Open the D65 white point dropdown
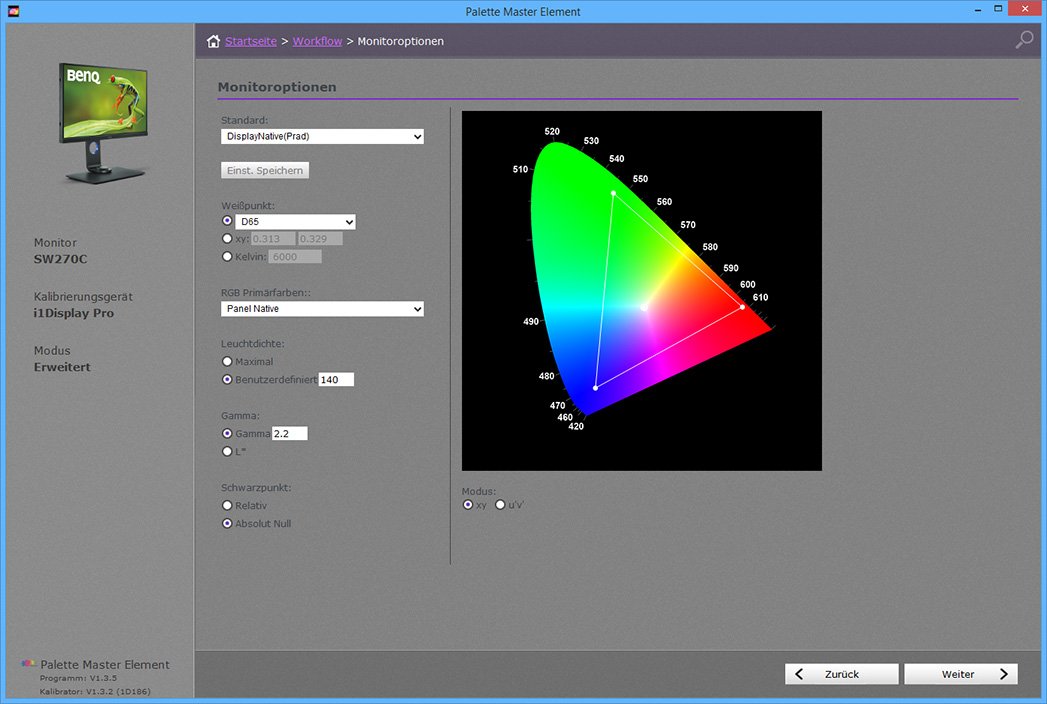 click(x=295, y=222)
